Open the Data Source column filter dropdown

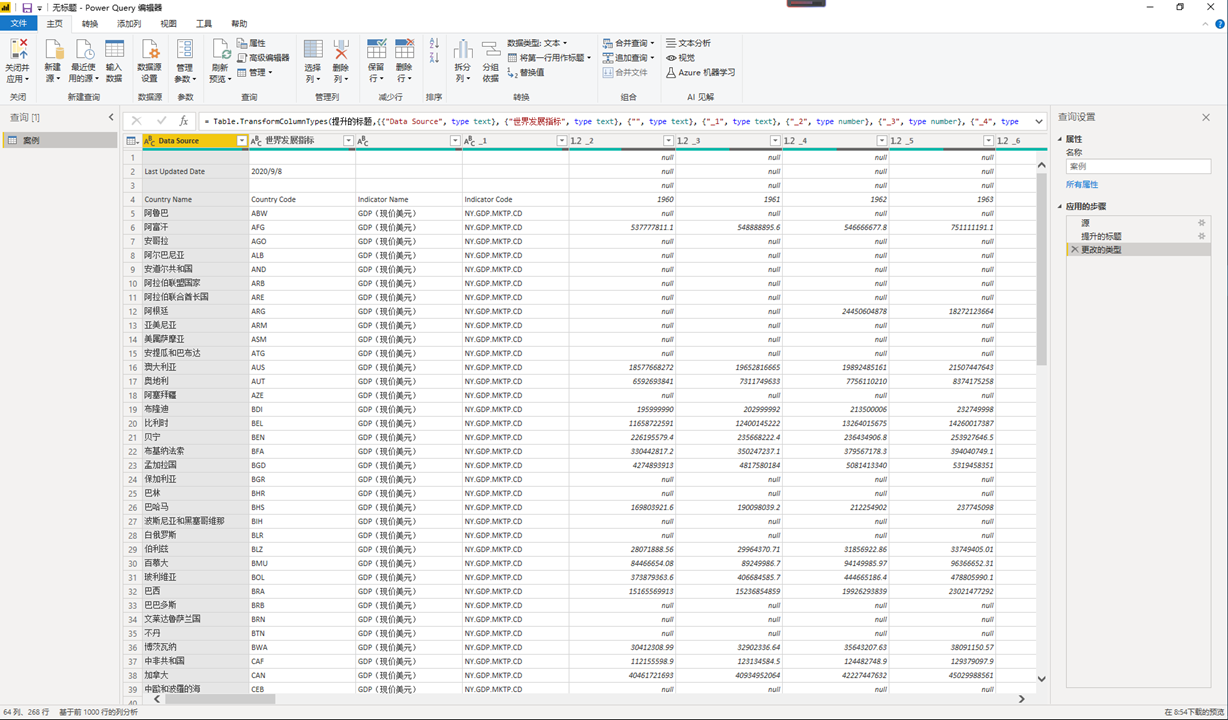pyautogui.click(x=241, y=141)
